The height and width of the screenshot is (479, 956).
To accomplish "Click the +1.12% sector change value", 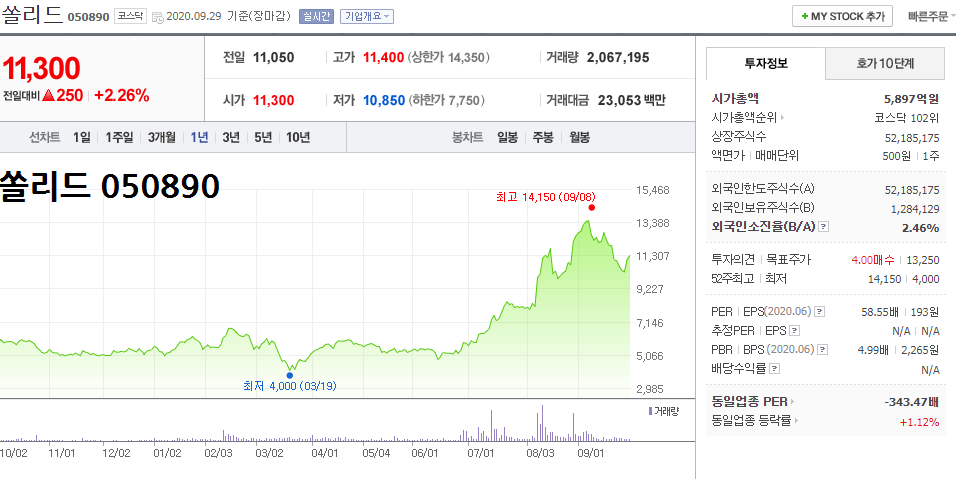I will pyautogui.click(x=919, y=422).
